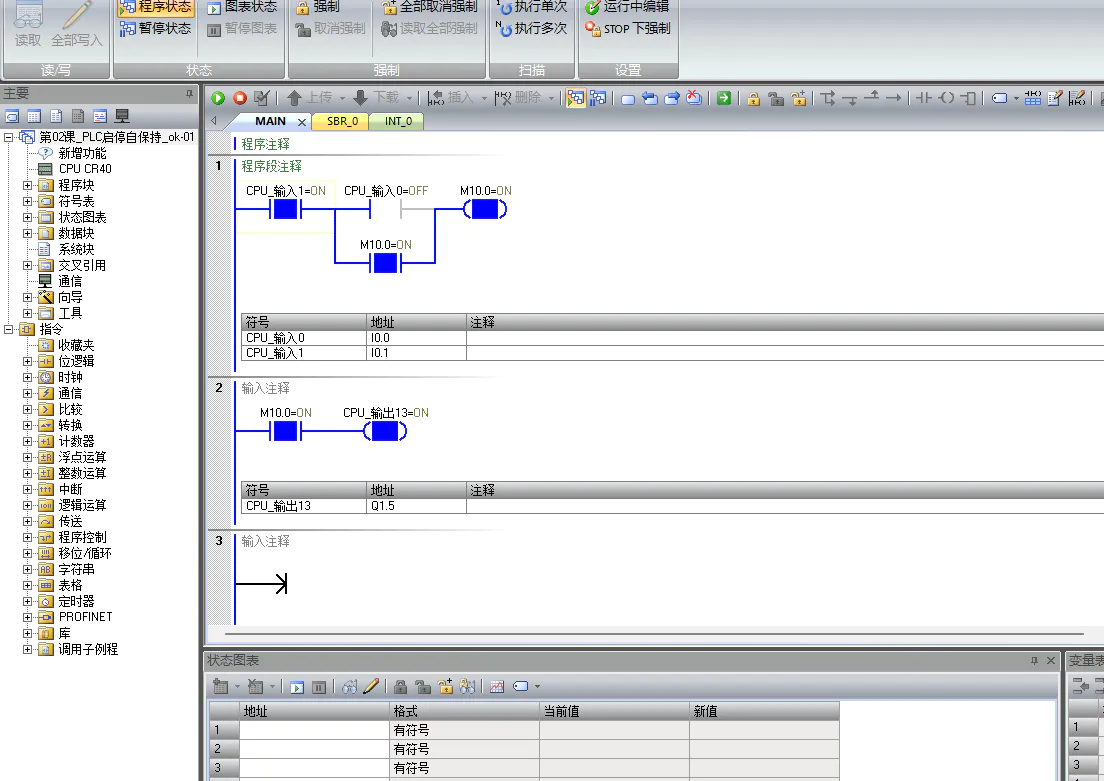Screen dimensions: 1104x781
Task: Open the 删除 delete dropdown arrow
Action: (551, 99)
